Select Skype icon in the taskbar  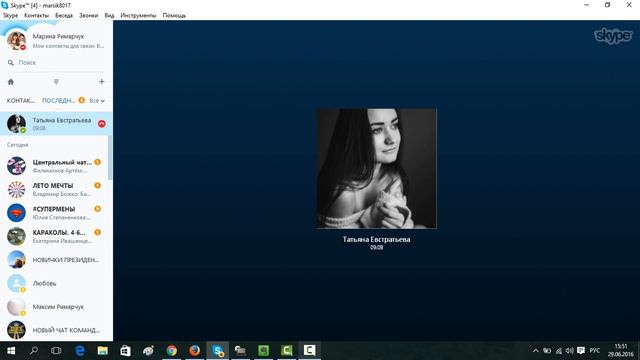coord(218,351)
